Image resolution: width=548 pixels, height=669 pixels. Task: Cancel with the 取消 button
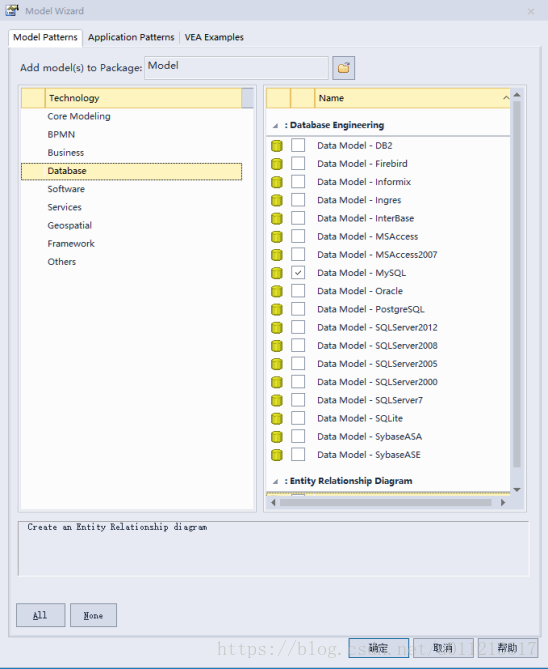pos(443,648)
